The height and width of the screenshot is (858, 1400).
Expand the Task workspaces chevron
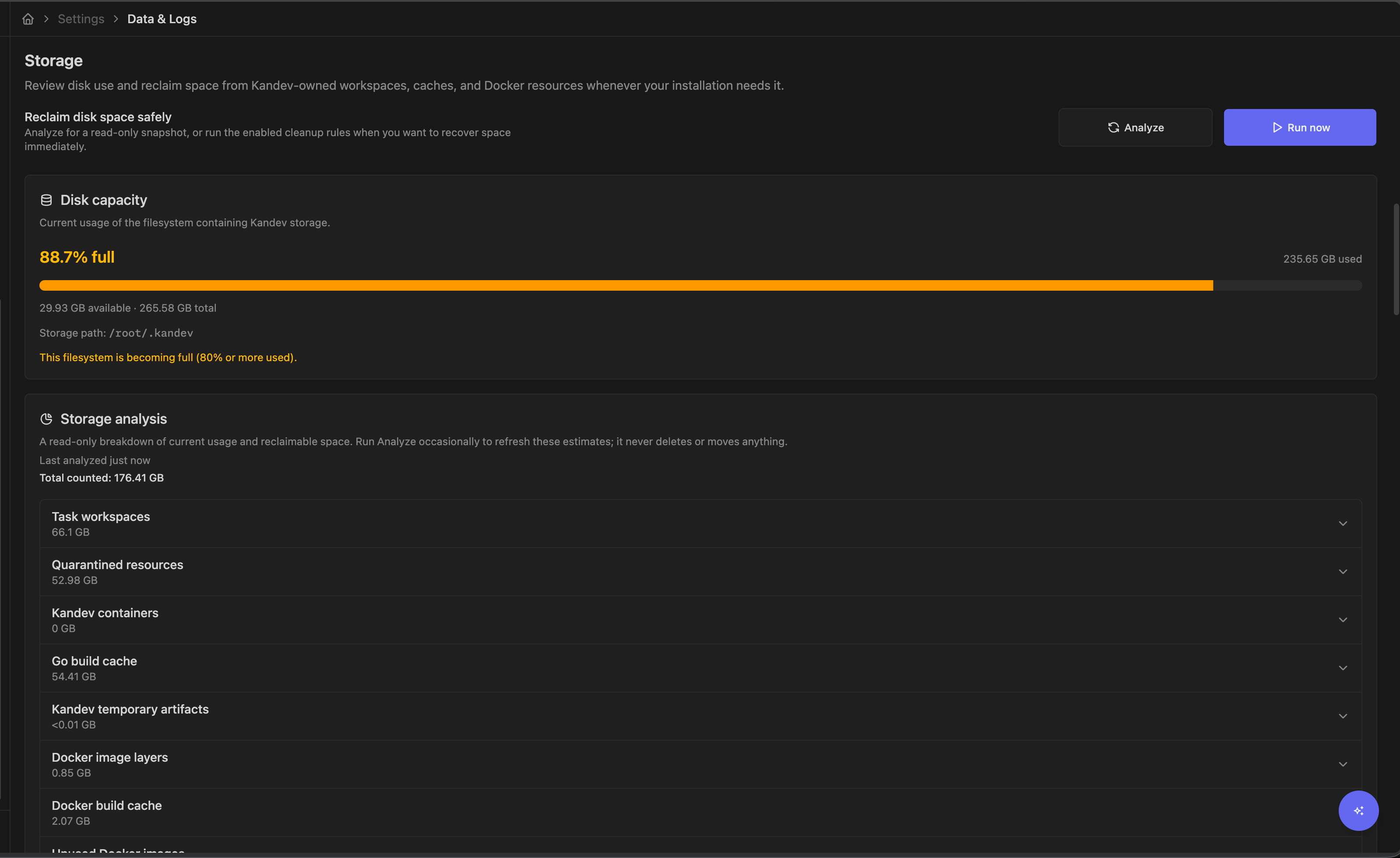1343,523
